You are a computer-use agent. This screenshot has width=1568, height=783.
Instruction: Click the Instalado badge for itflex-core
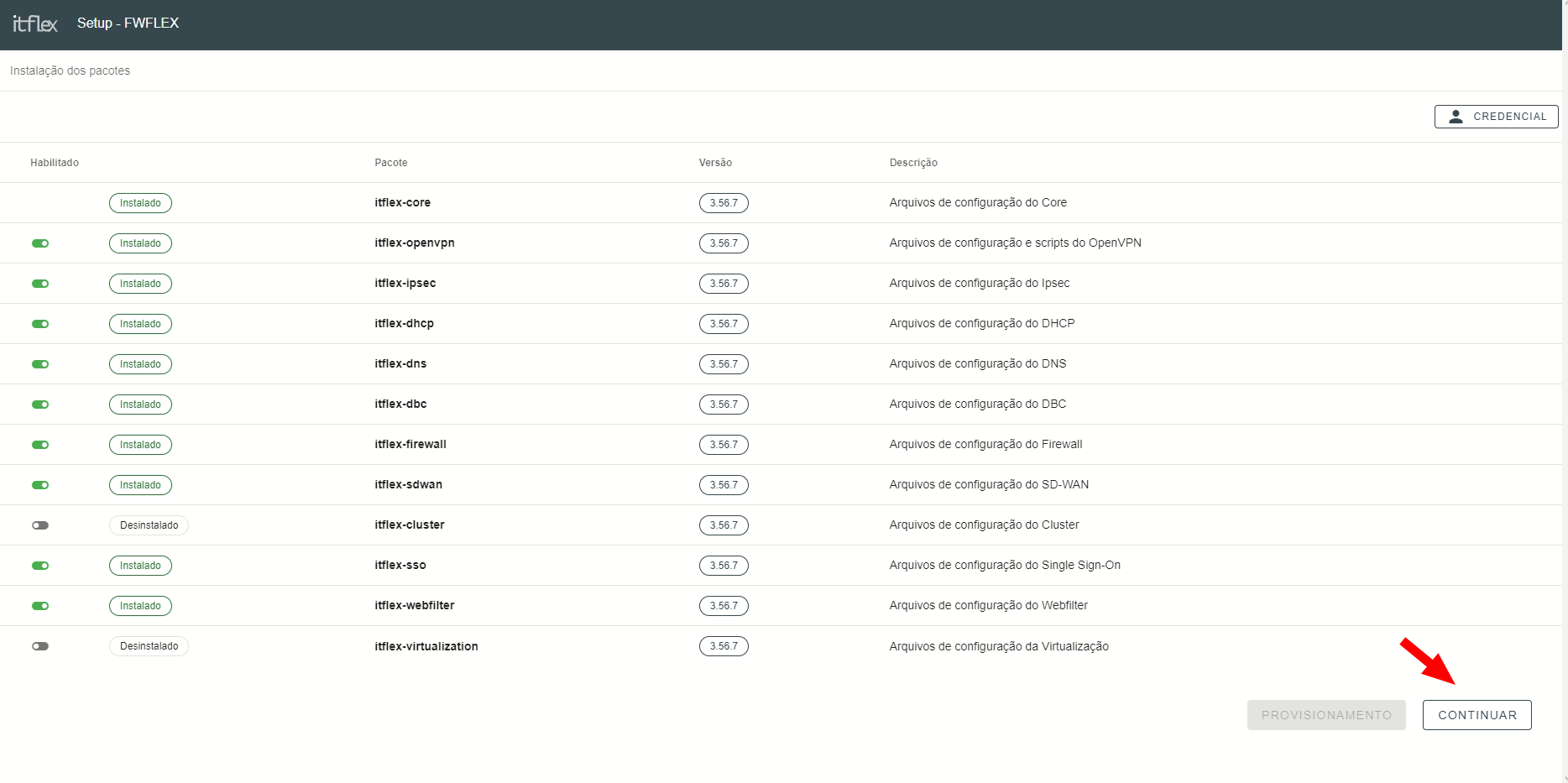(140, 203)
